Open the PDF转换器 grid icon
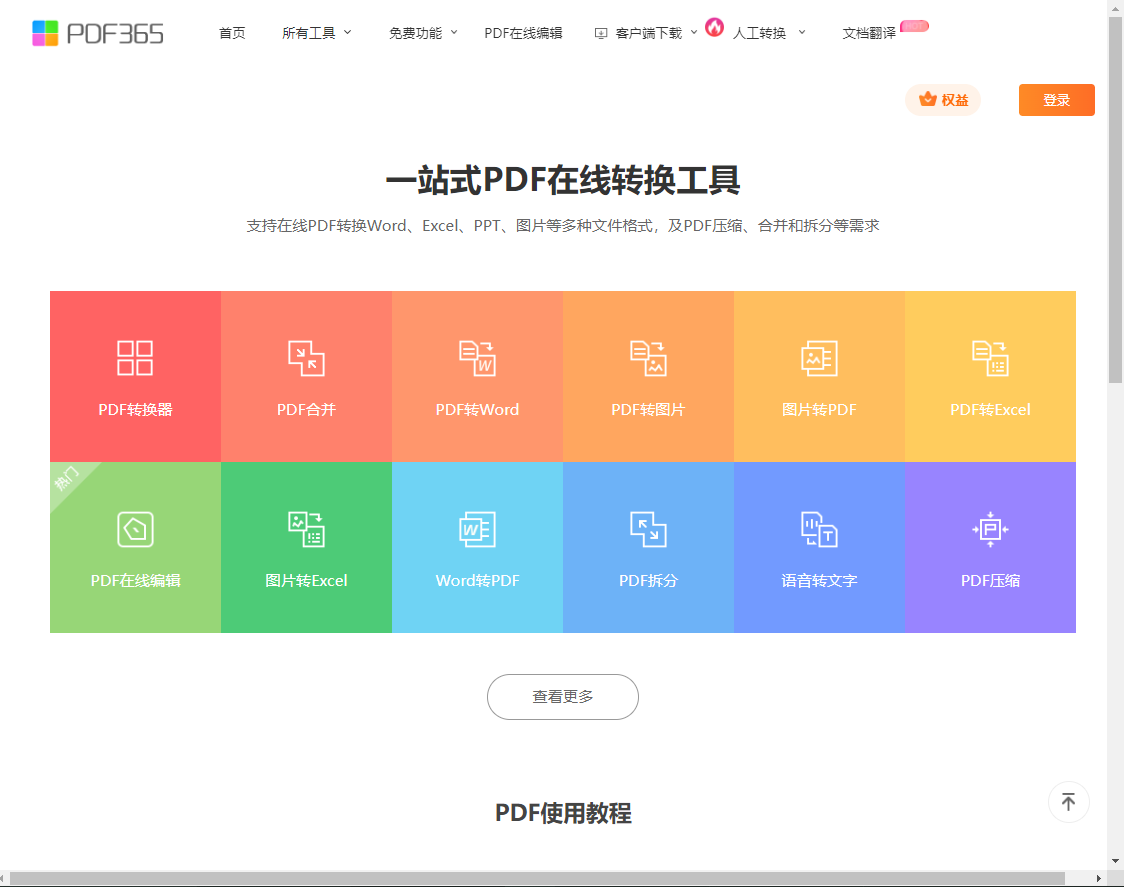1124x887 pixels. click(x=135, y=358)
